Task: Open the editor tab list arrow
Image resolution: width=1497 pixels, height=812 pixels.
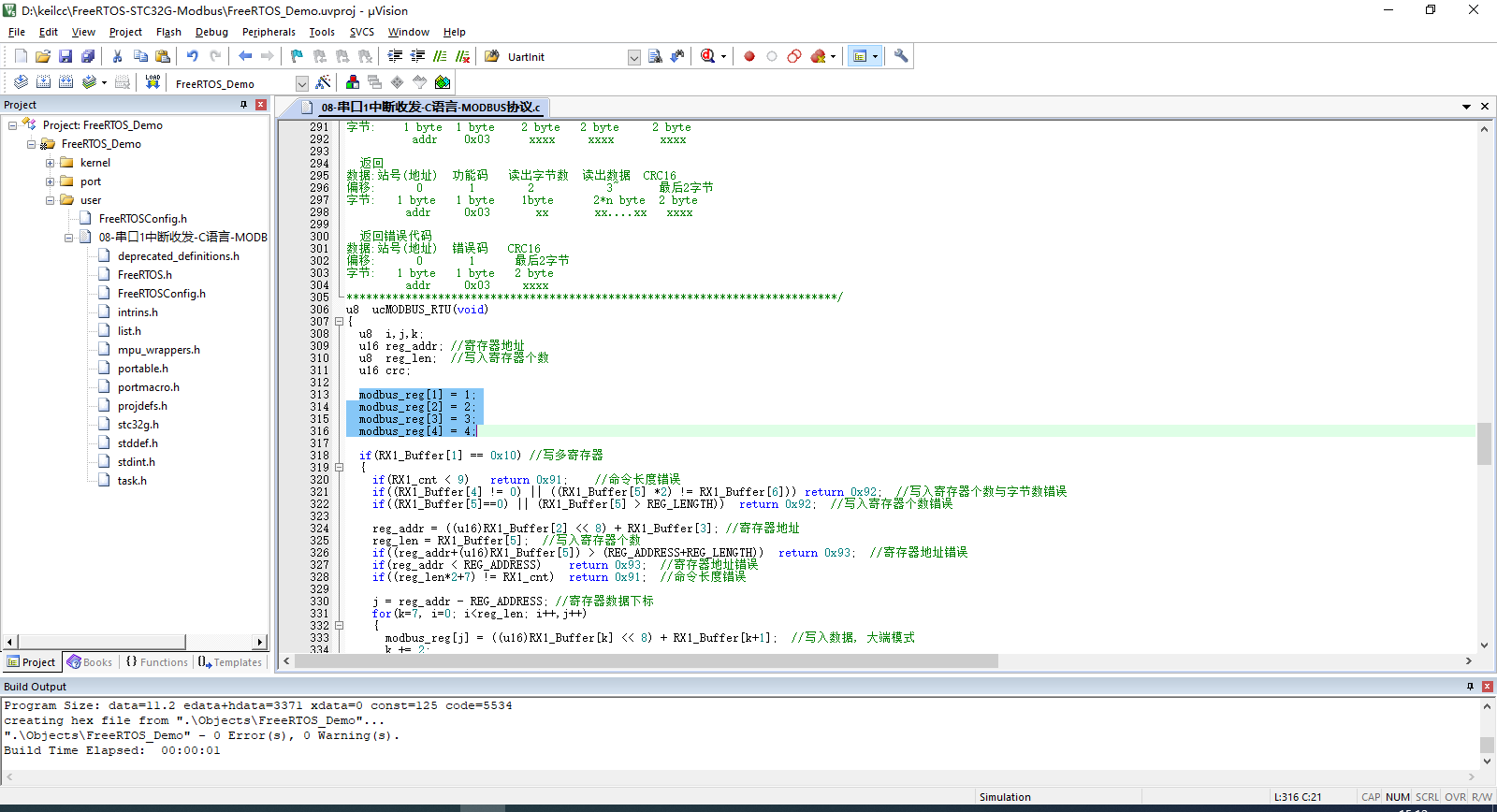Action: tap(1466, 107)
